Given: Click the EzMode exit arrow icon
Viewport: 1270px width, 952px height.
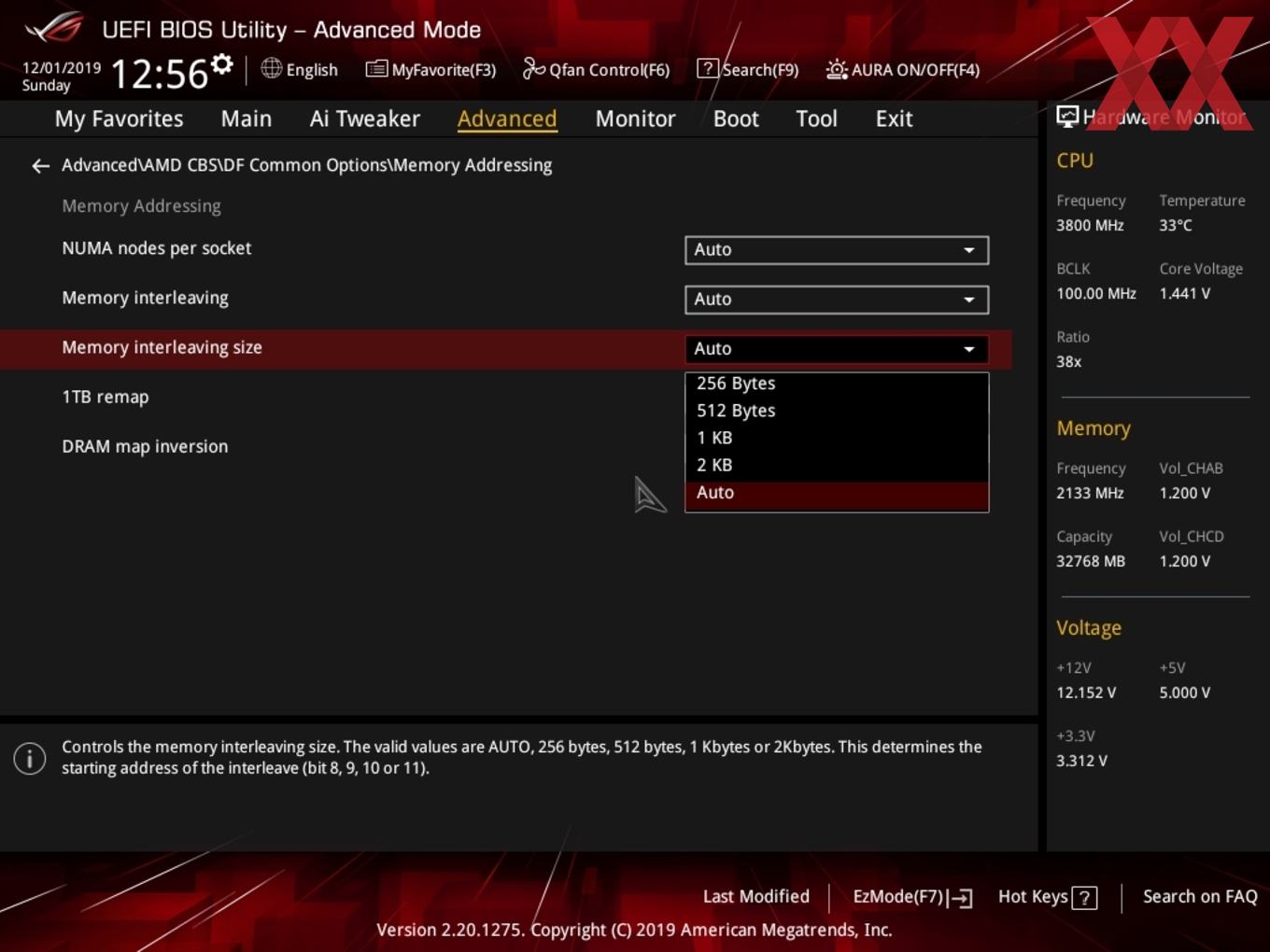Looking at the screenshot, I should (961, 898).
